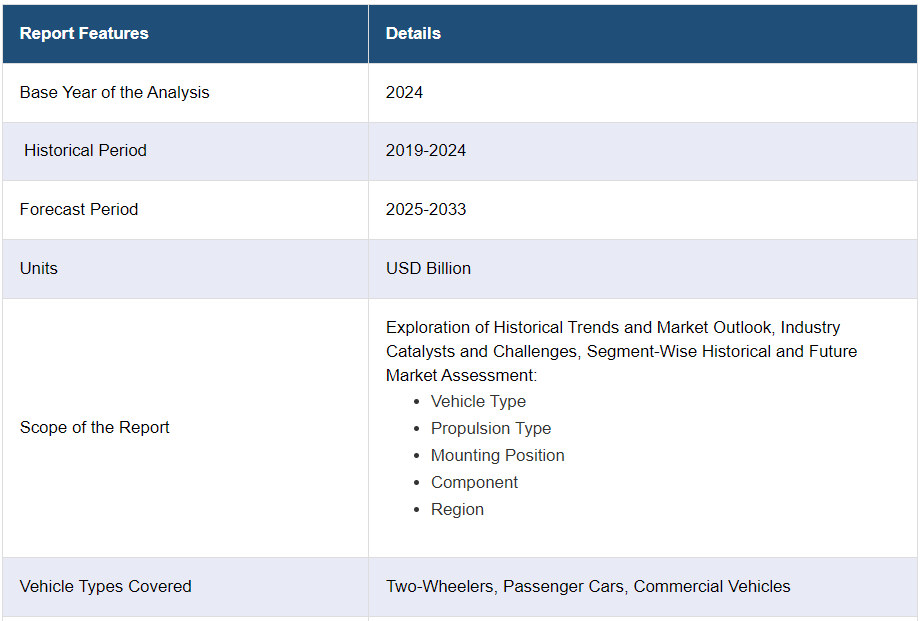Viewport: 922px width, 621px height.
Task: Click the 2024 base year value
Action: (404, 92)
